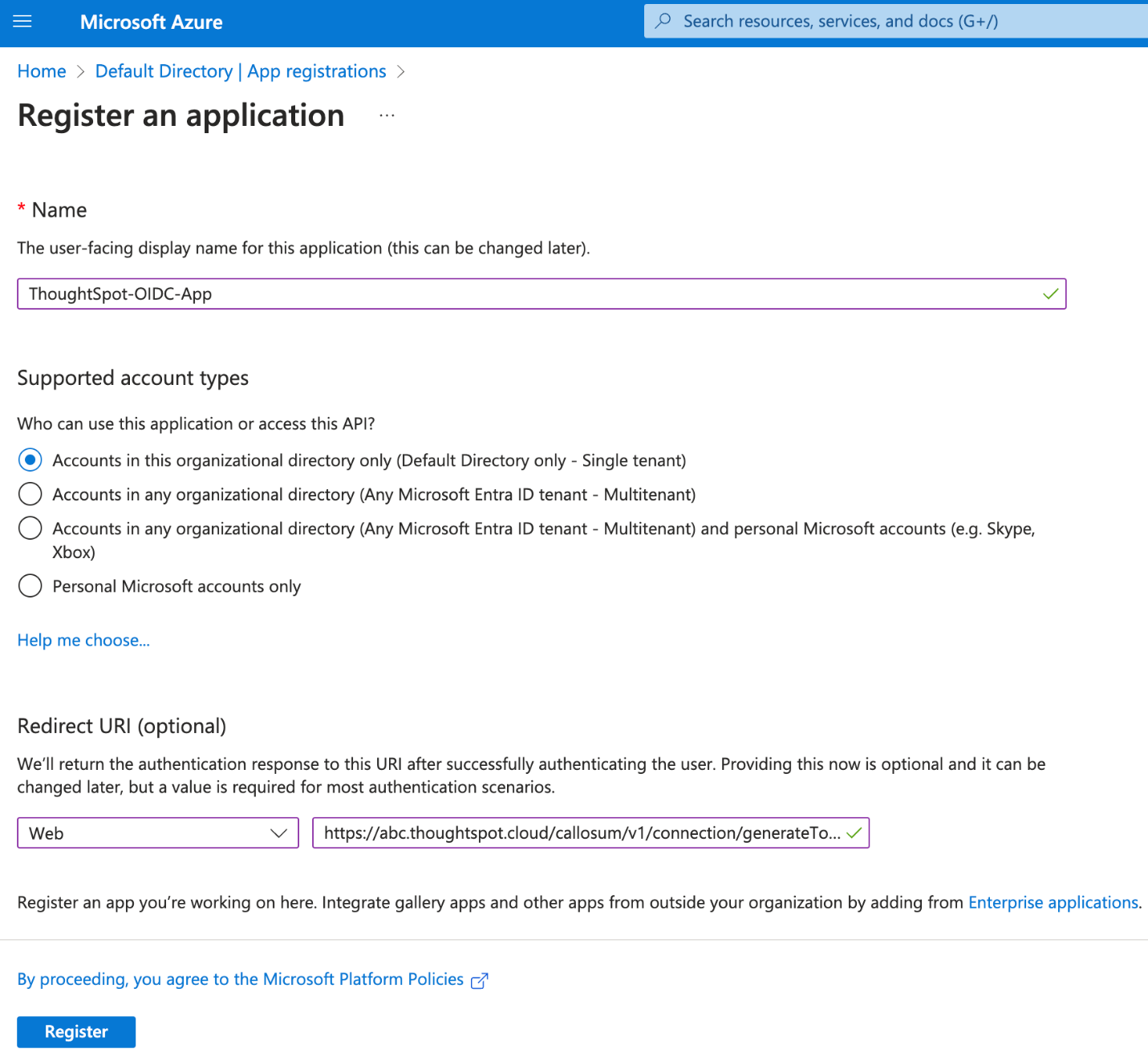The height and width of the screenshot is (1061, 1148).
Task: Click the Register button
Action: (x=76, y=1032)
